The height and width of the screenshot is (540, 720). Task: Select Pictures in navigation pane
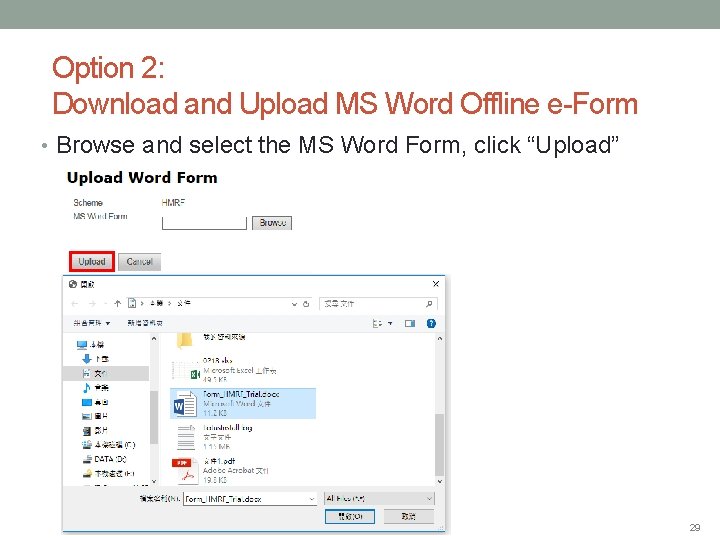[x=95, y=416]
